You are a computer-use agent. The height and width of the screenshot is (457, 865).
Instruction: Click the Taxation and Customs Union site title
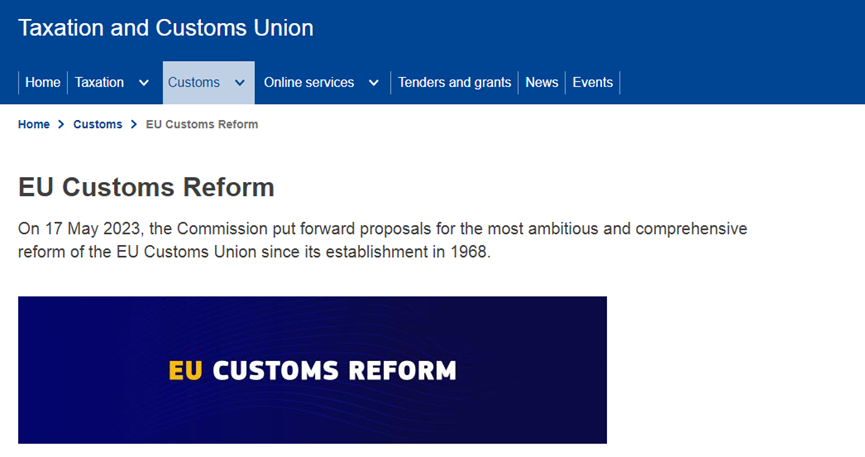tap(166, 28)
